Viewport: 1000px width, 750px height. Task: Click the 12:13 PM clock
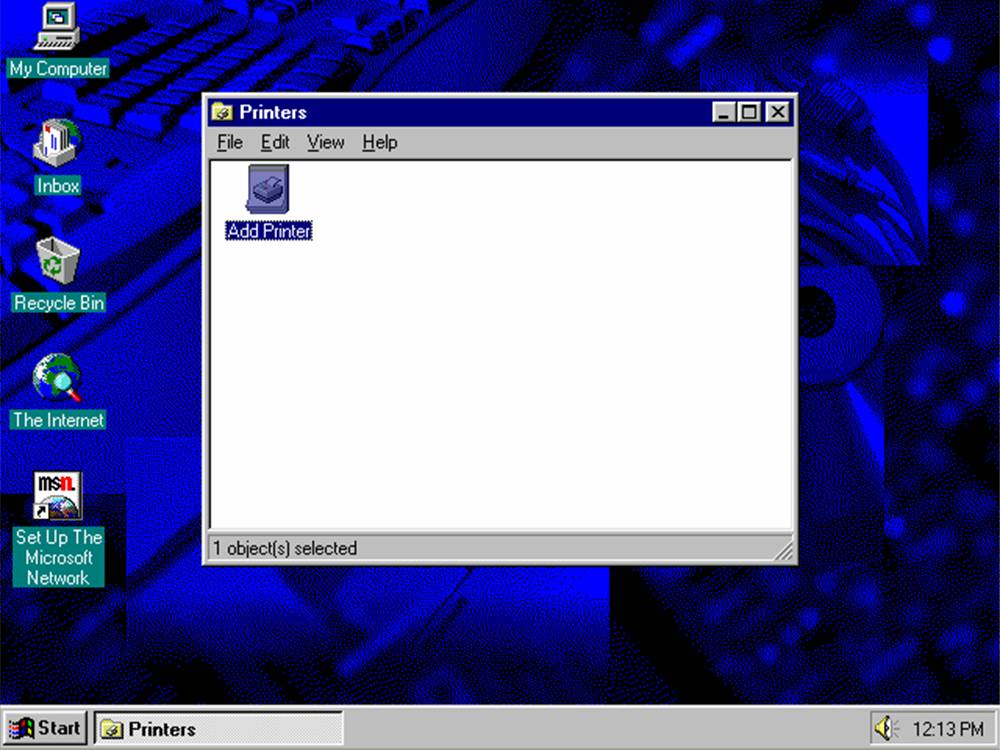point(948,729)
